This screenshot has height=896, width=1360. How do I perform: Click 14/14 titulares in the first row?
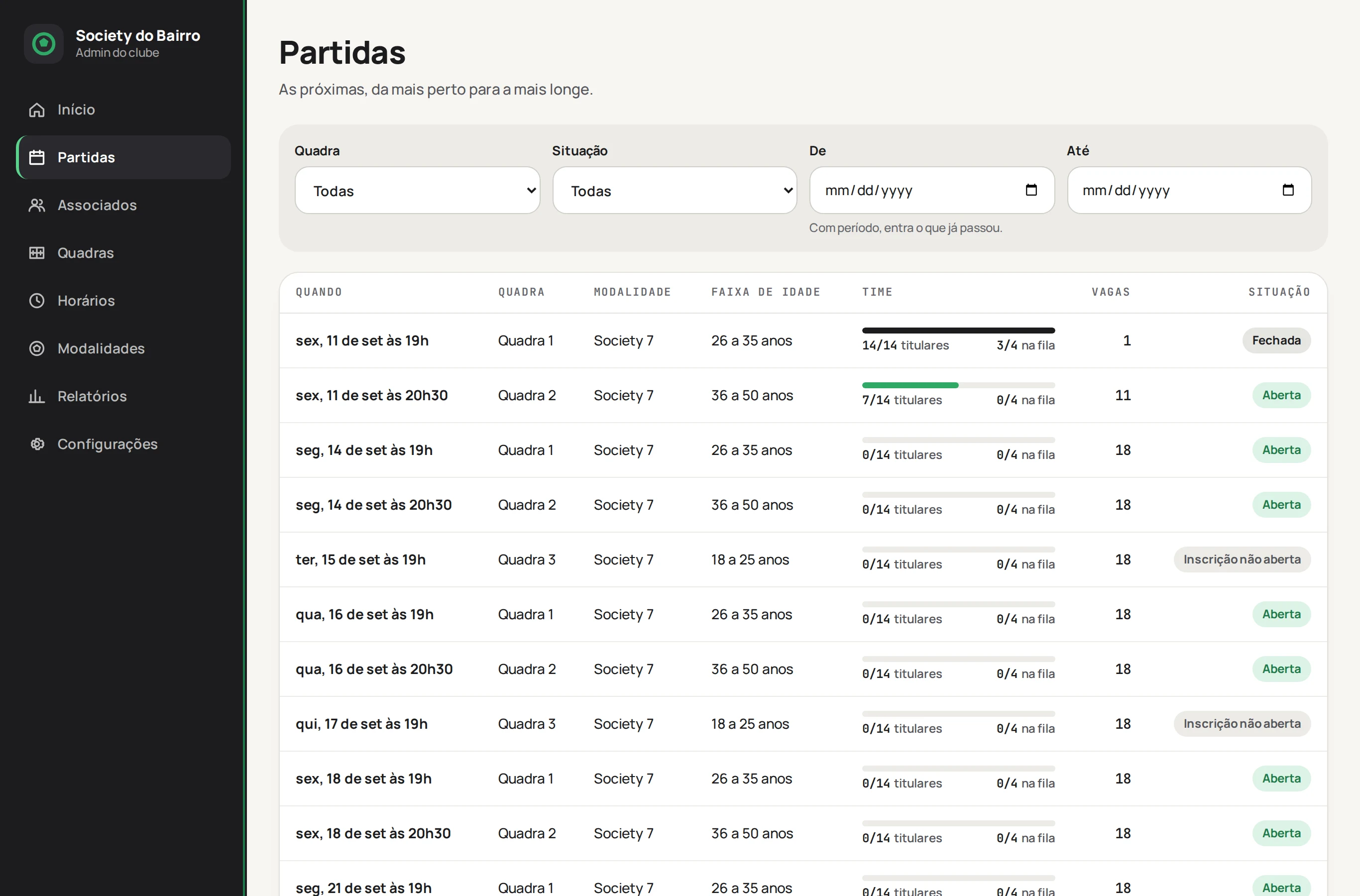pyautogui.click(x=905, y=345)
